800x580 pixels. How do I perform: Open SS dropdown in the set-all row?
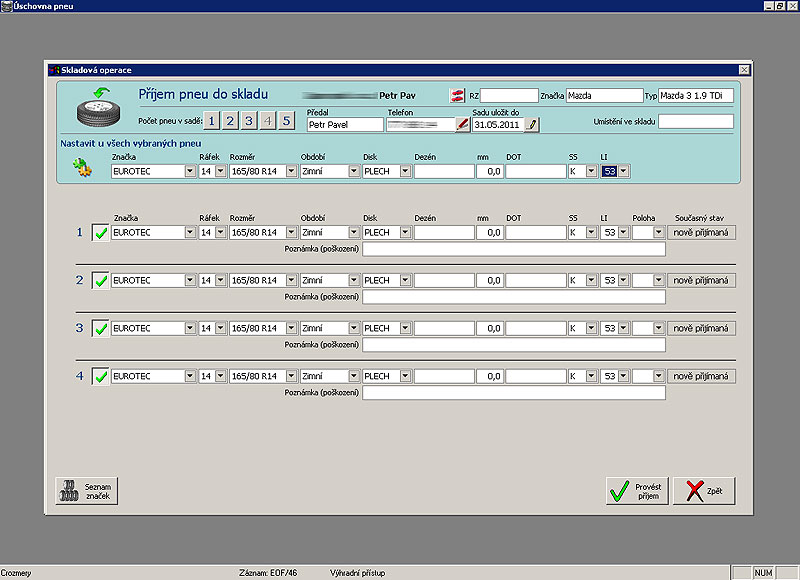coord(591,171)
